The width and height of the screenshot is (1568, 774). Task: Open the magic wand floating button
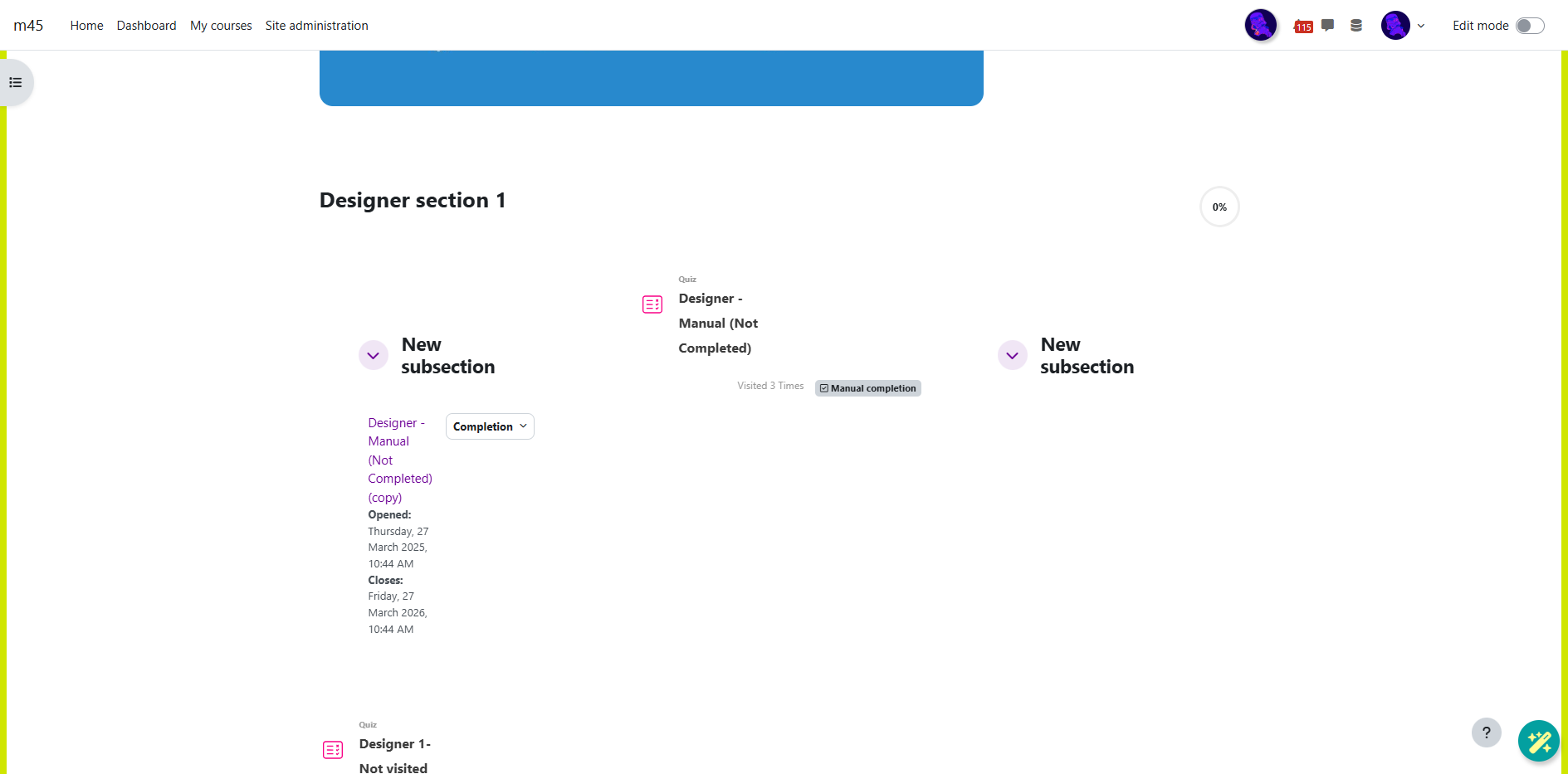pyautogui.click(x=1538, y=740)
